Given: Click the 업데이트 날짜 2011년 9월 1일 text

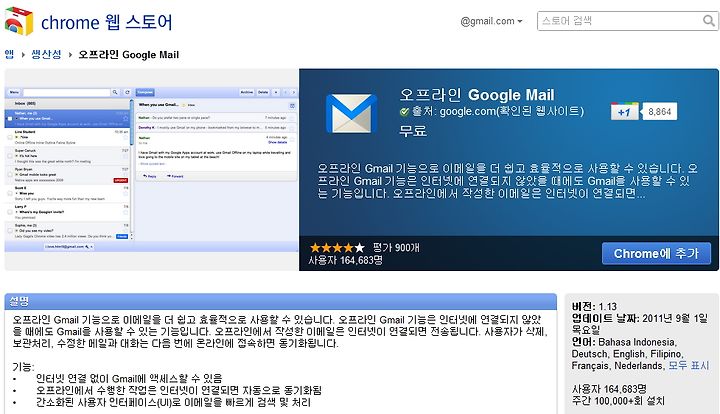Looking at the screenshot, I should tap(640, 324).
